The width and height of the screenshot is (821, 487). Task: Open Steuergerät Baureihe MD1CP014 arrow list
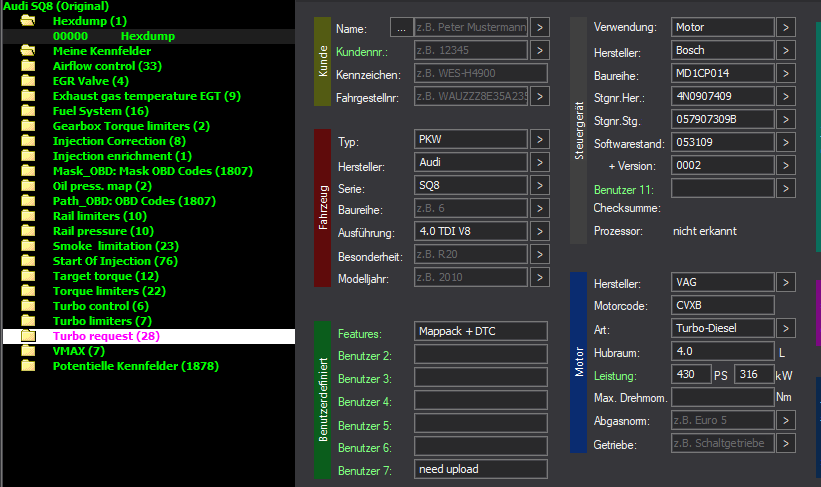click(785, 73)
